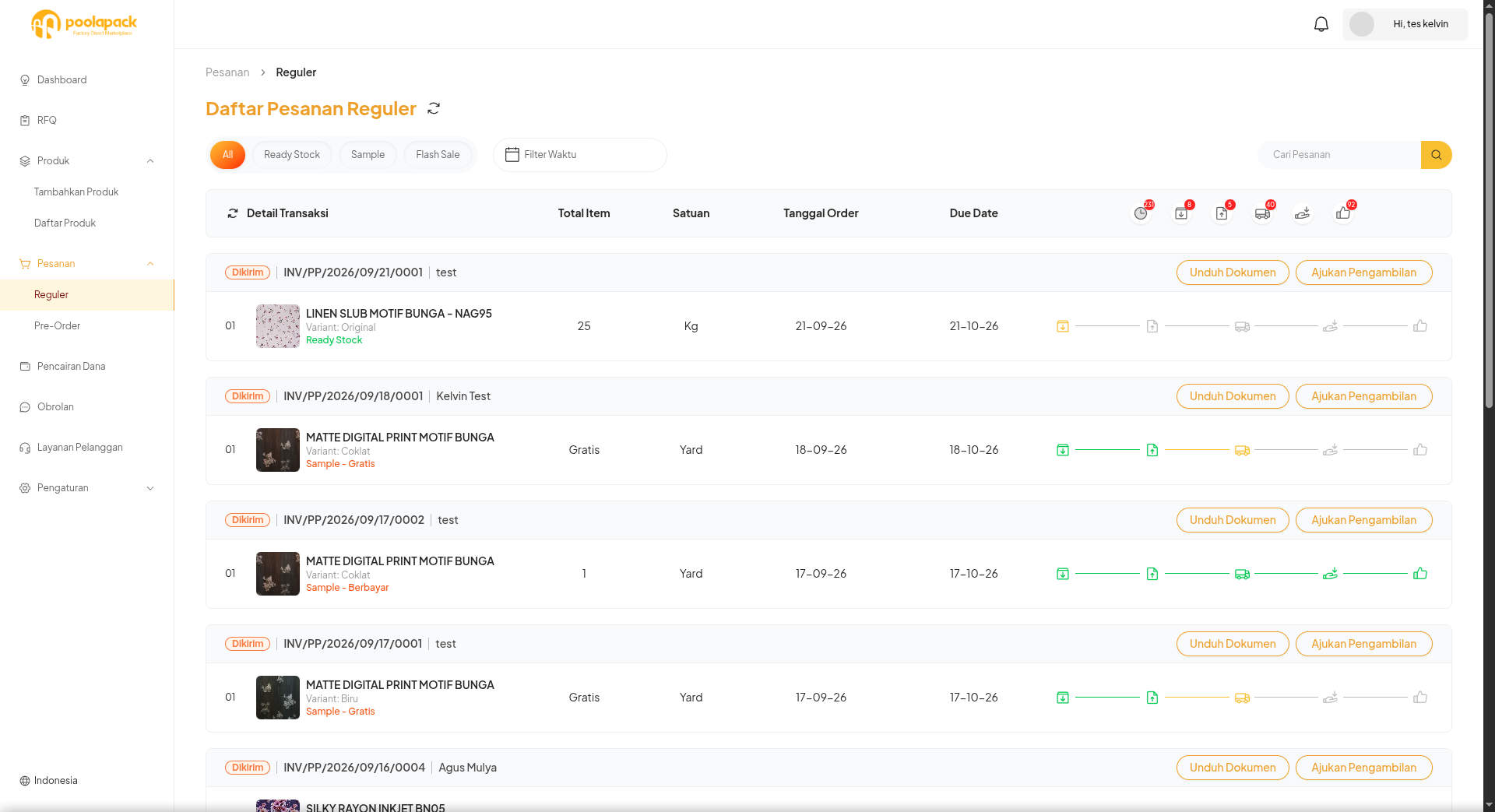
Task: Refresh the Daftar Pesanan Reguler list
Action: coord(434,108)
